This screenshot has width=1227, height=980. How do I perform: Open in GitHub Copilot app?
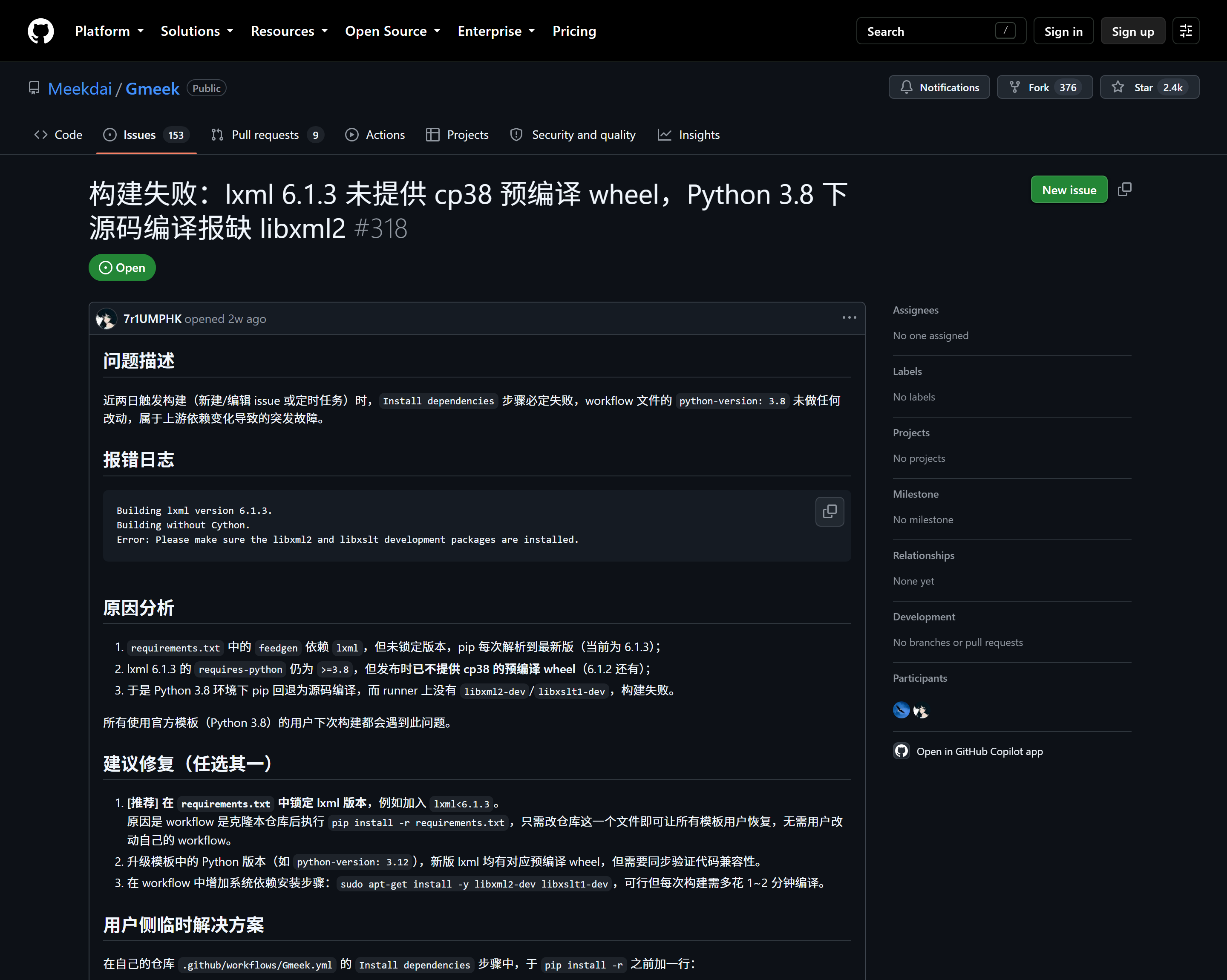979,751
